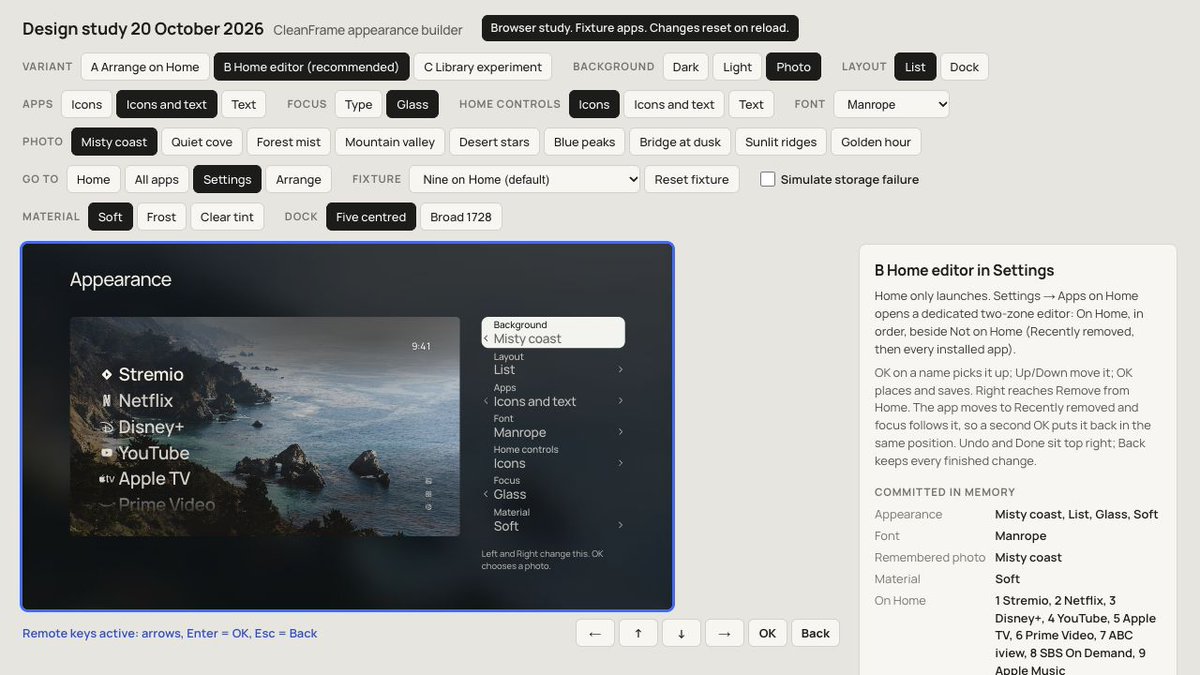Click the up arrow remote key
Viewport: 1200px width, 675px height.
[638, 633]
